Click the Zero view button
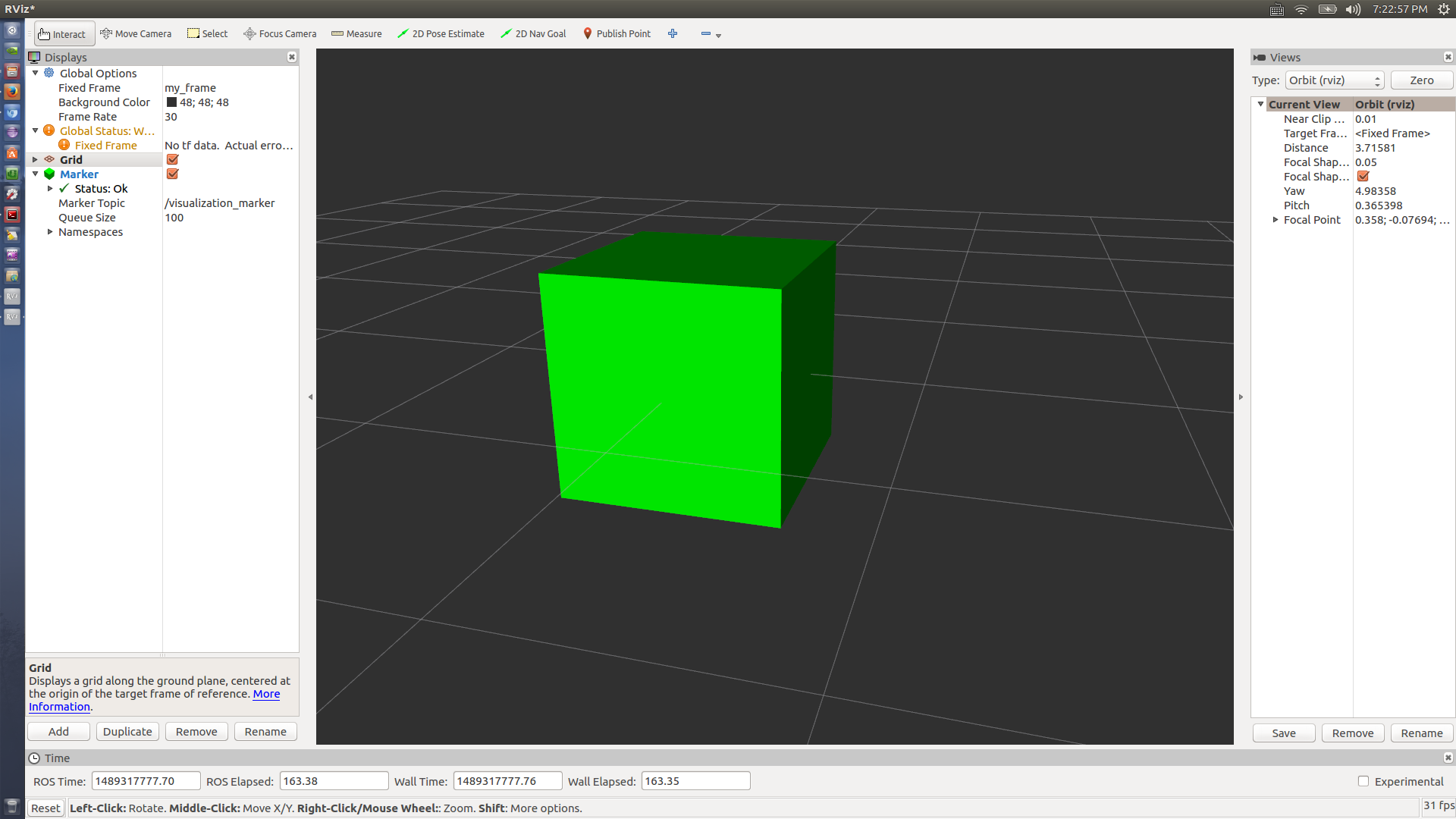The image size is (1456, 819). point(1422,80)
